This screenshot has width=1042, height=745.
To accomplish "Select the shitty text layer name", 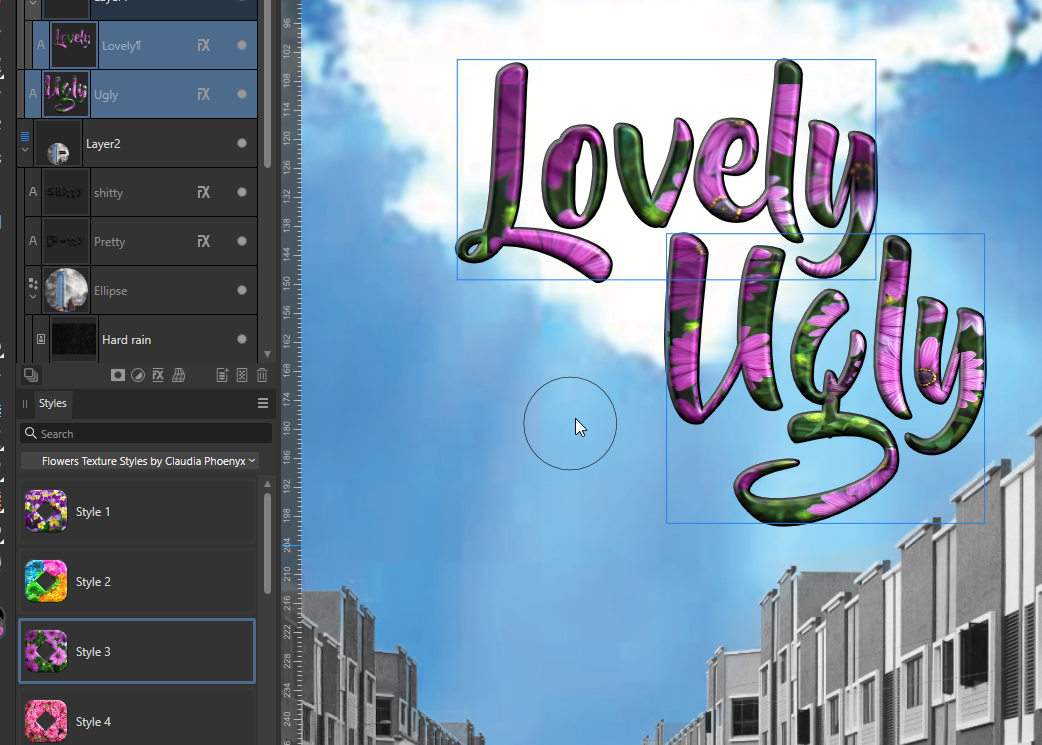I will point(108,193).
